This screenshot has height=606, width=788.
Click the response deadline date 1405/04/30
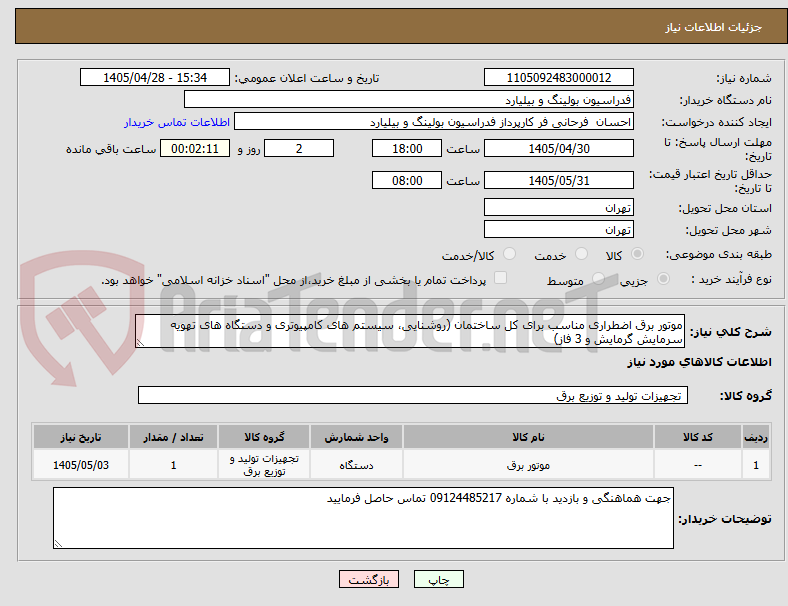click(559, 148)
